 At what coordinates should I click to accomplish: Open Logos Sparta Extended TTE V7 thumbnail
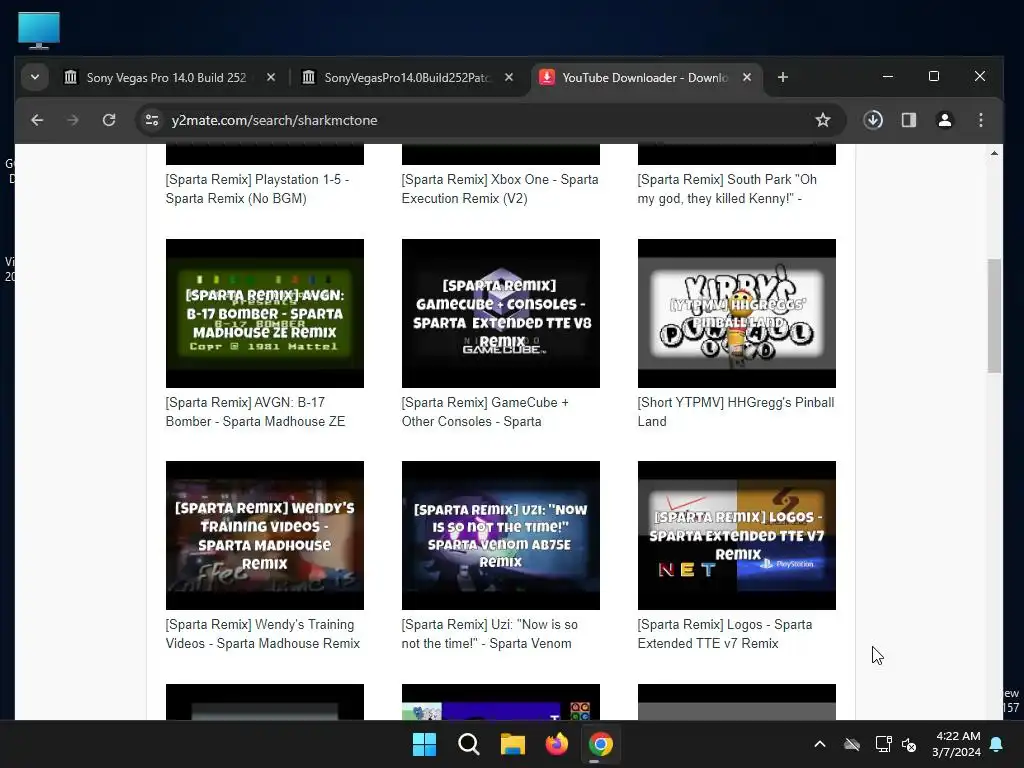[x=737, y=536]
